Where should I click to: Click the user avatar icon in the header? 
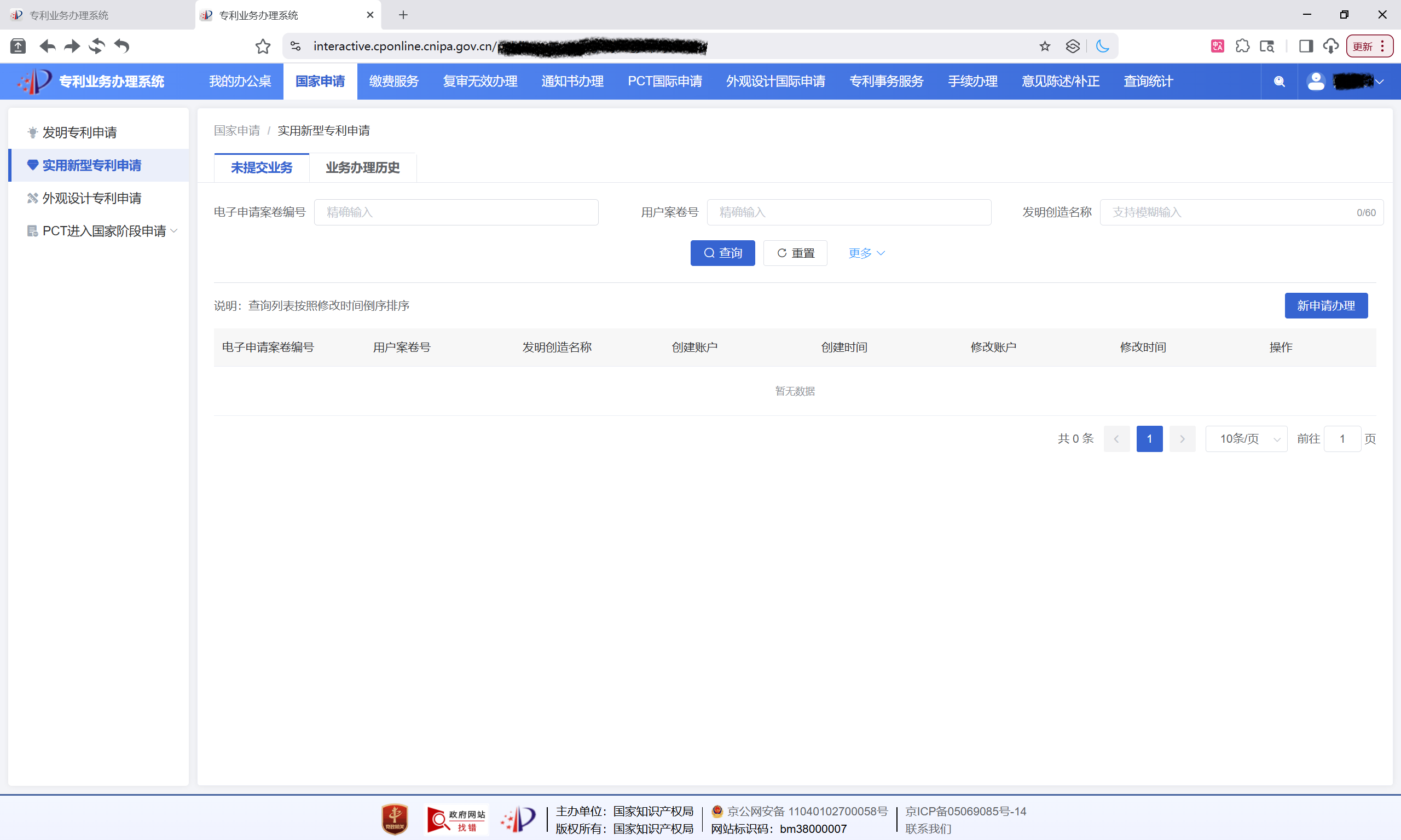pos(1316,81)
